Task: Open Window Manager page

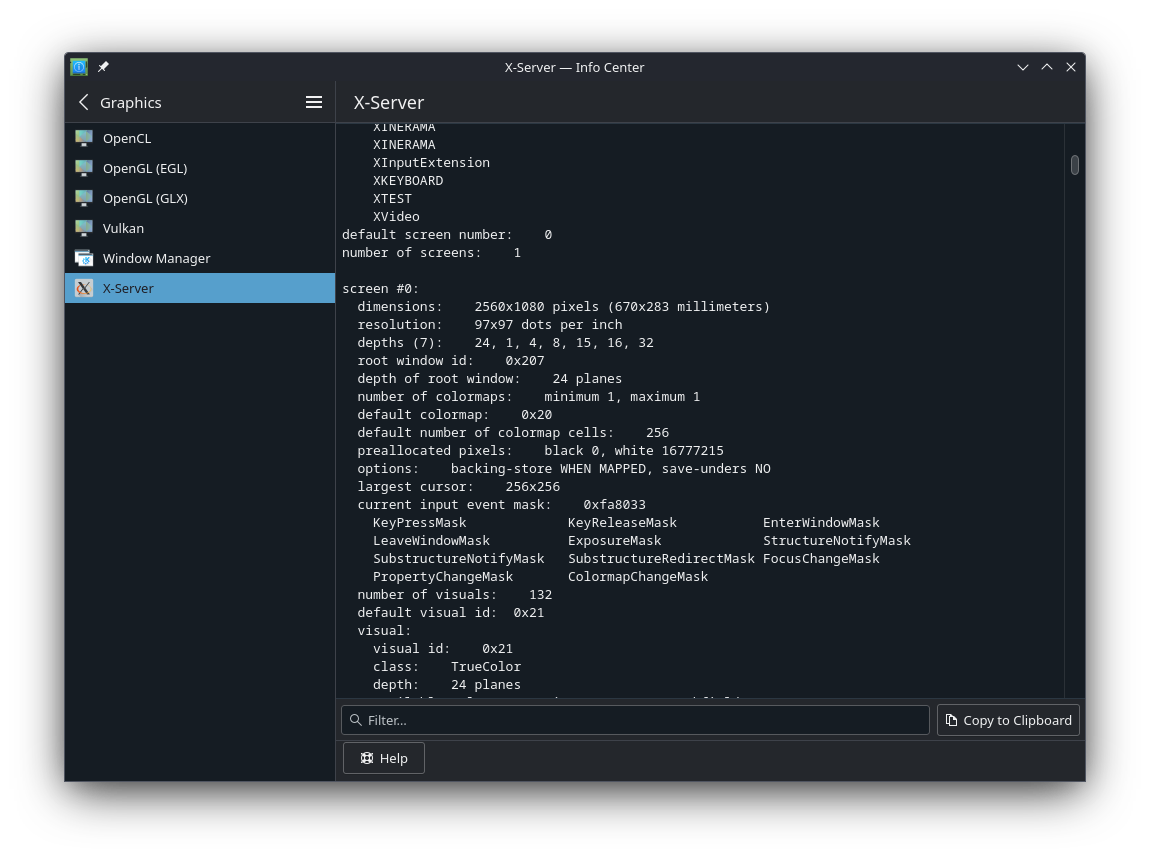Action: (199, 258)
